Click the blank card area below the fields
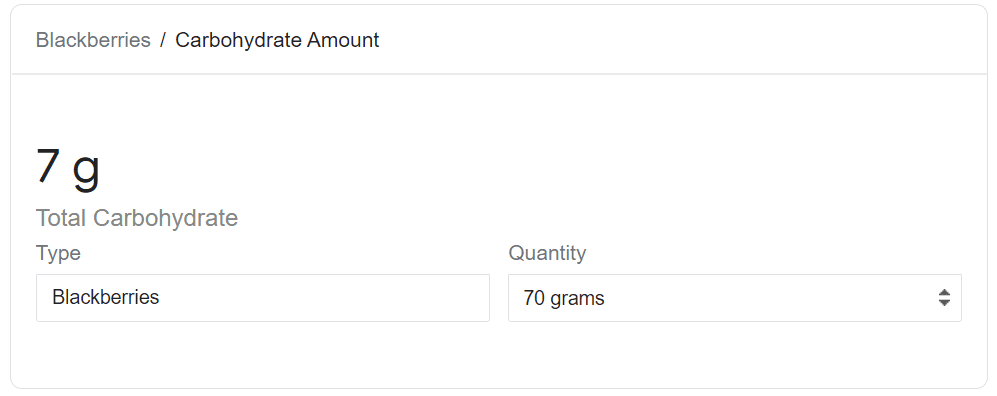This screenshot has height=396, width=997. pos(498,355)
